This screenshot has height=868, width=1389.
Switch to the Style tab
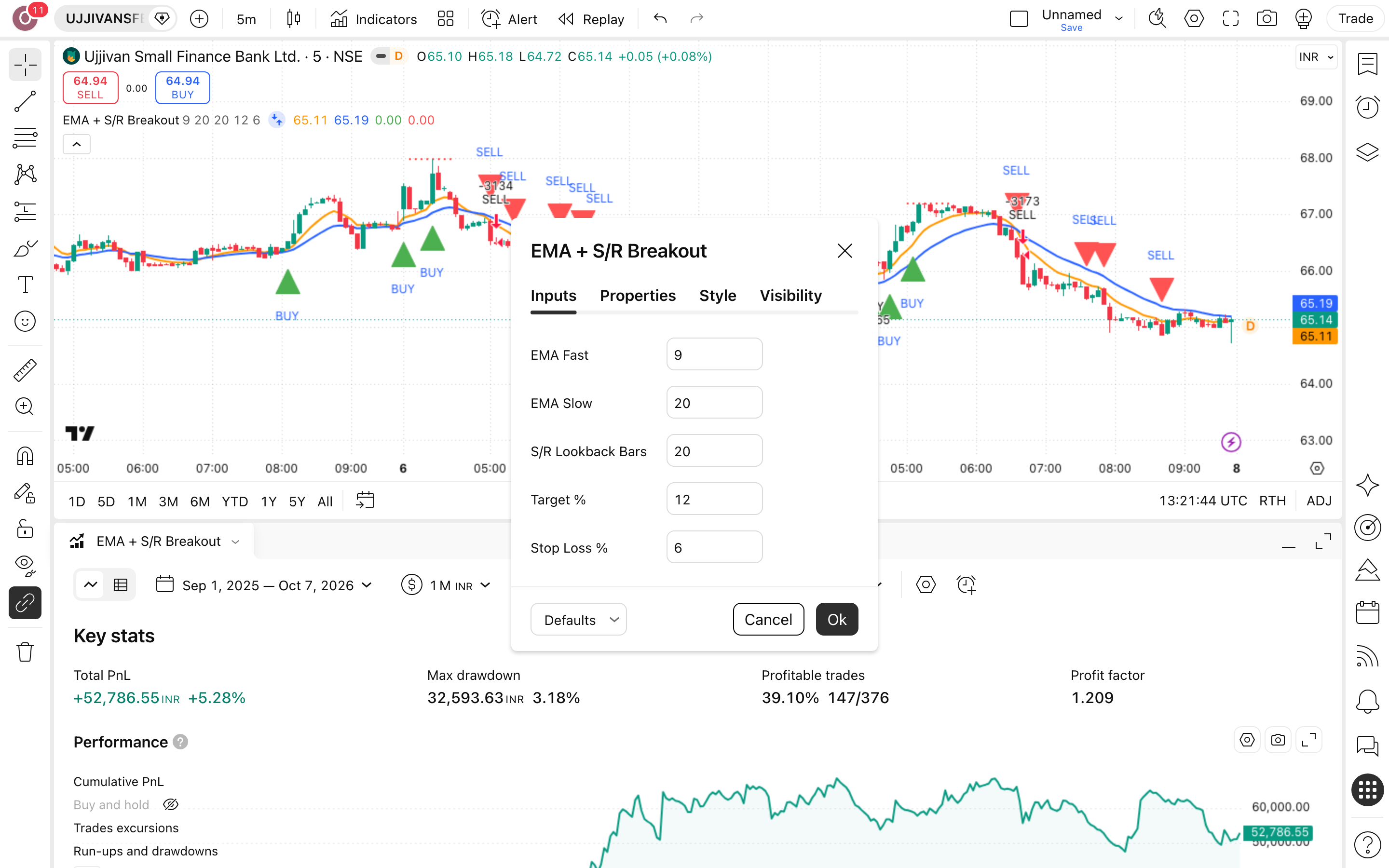click(718, 295)
